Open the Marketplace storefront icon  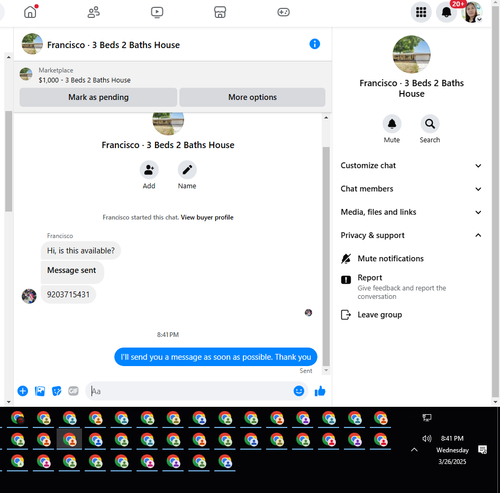220,12
